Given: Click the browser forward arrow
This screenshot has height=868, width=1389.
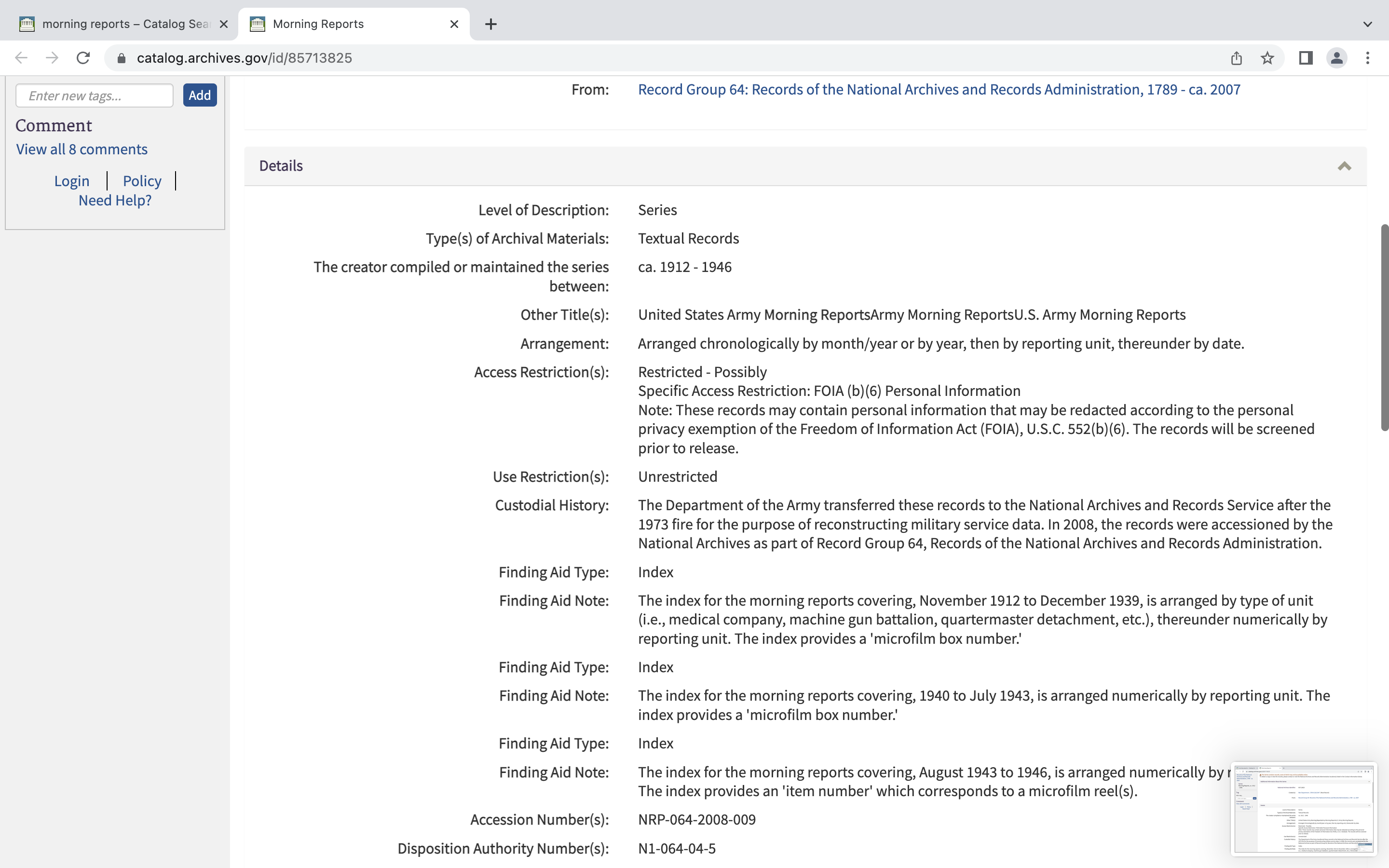Looking at the screenshot, I should point(52,58).
